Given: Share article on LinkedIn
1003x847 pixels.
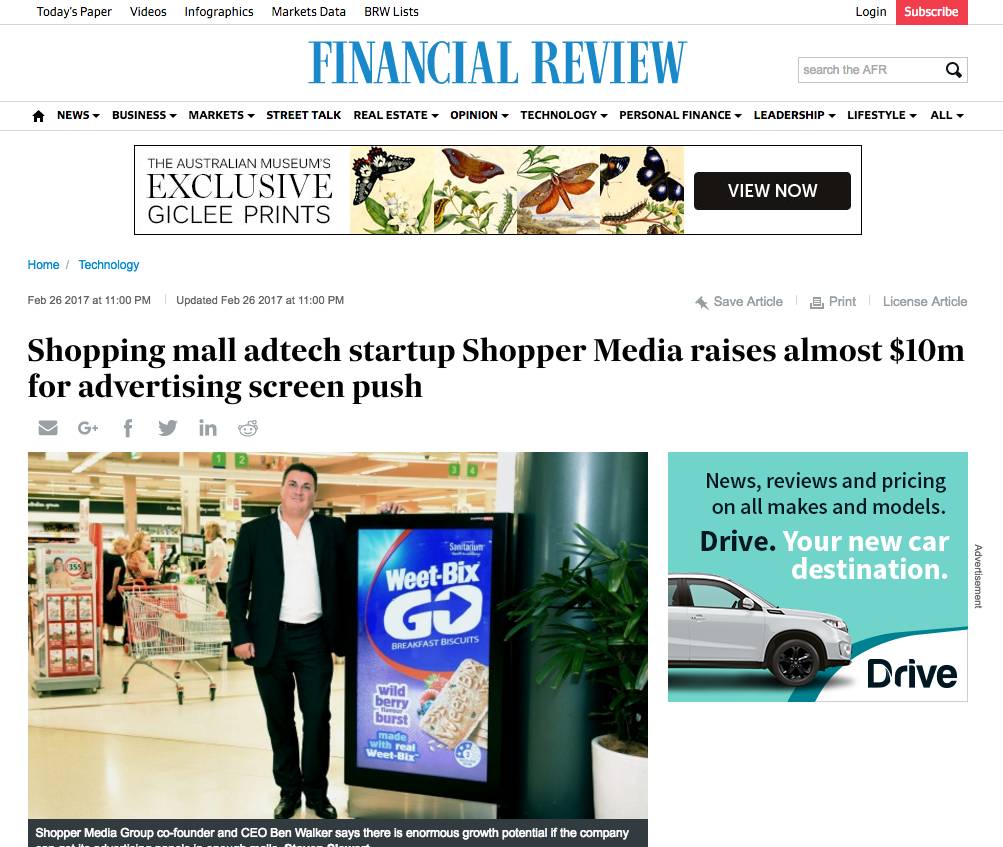Looking at the screenshot, I should coord(207,428).
